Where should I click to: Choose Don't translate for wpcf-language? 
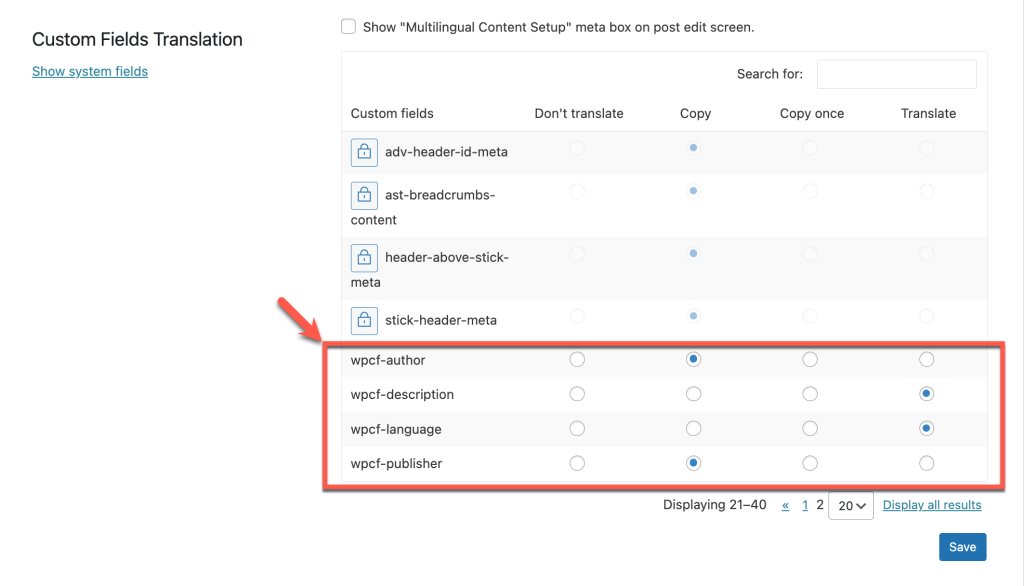click(x=577, y=429)
